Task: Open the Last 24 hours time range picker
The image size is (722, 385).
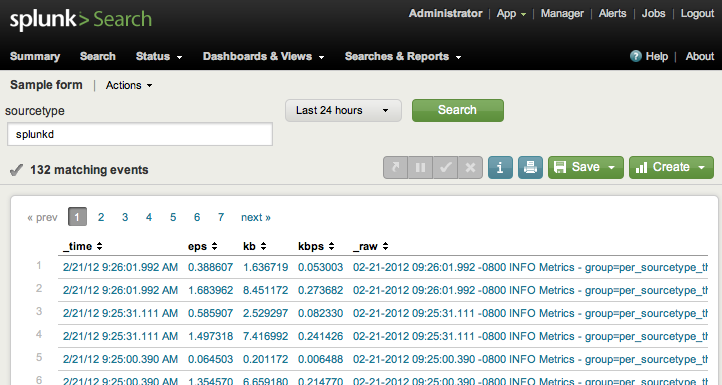Action: tap(343, 111)
